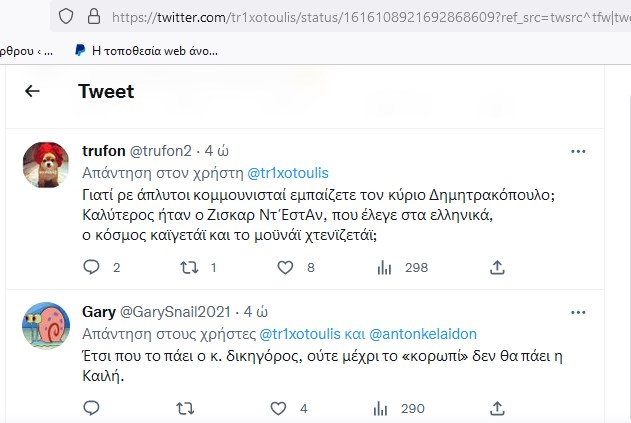Open @tr1xotoulis mention link in trufon's reply
Screen dimensions: 631x423
tap(288, 173)
